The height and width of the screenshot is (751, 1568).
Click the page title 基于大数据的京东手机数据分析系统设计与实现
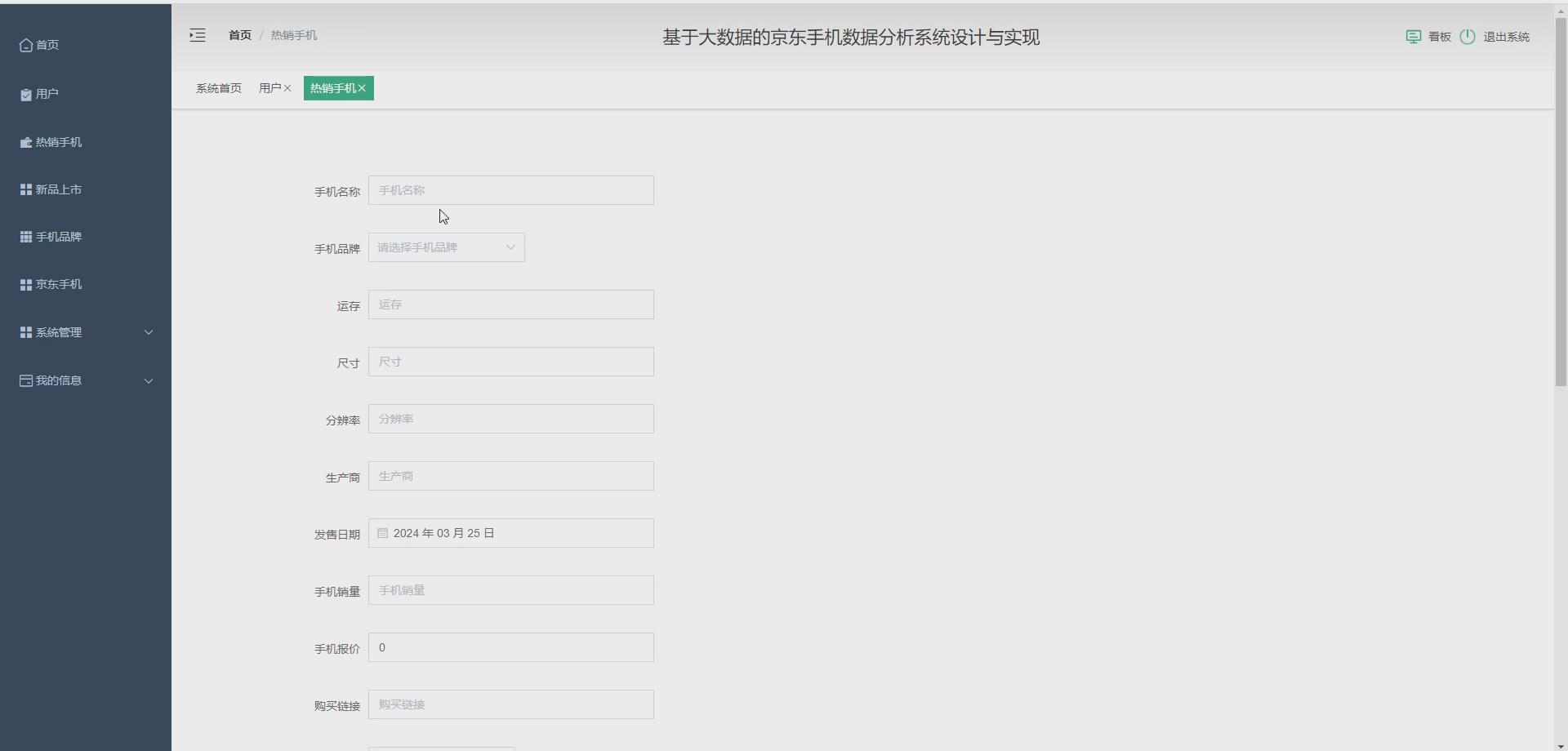(851, 38)
